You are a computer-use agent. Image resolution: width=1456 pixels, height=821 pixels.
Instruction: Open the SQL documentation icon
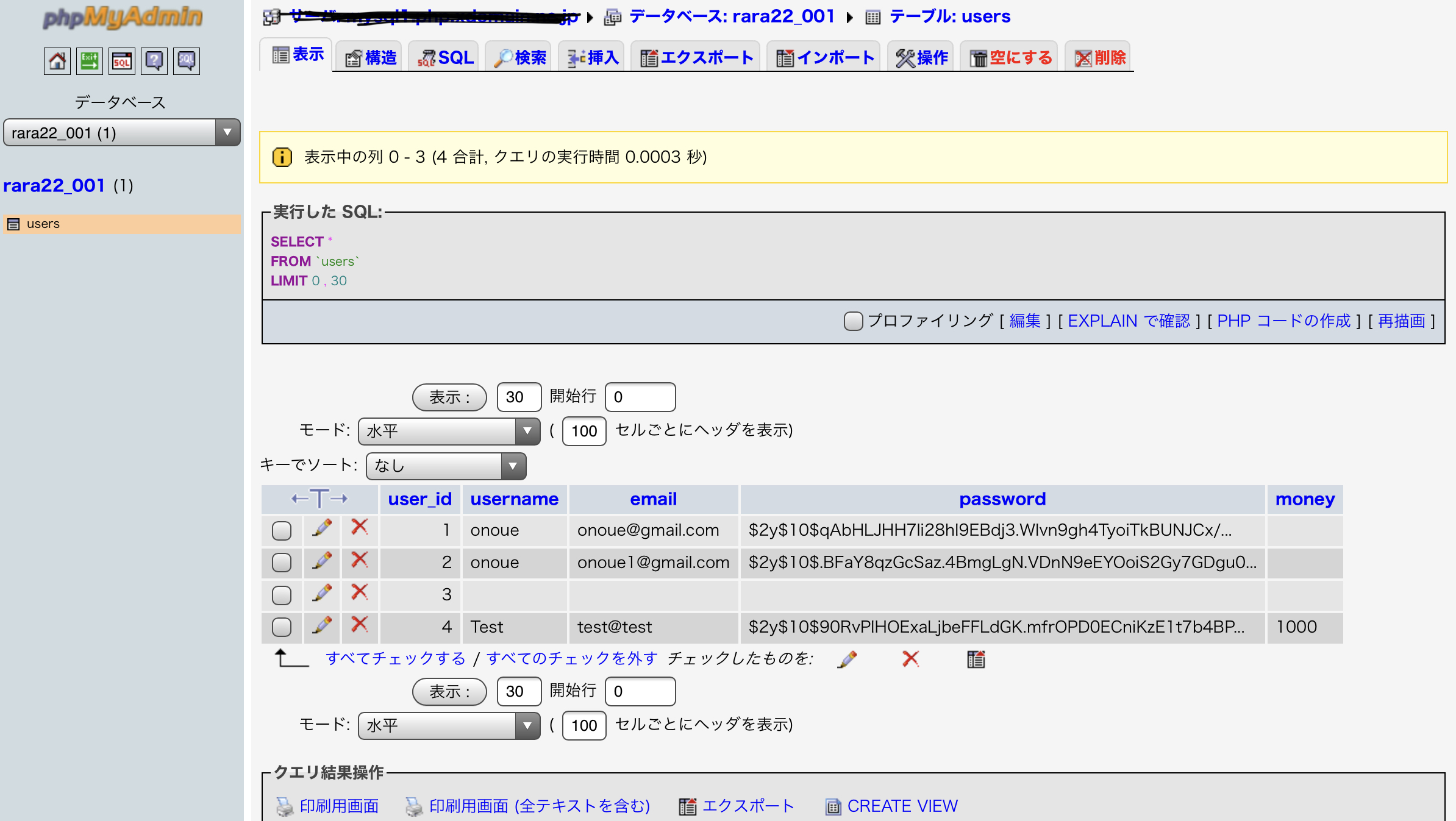click(x=187, y=61)
